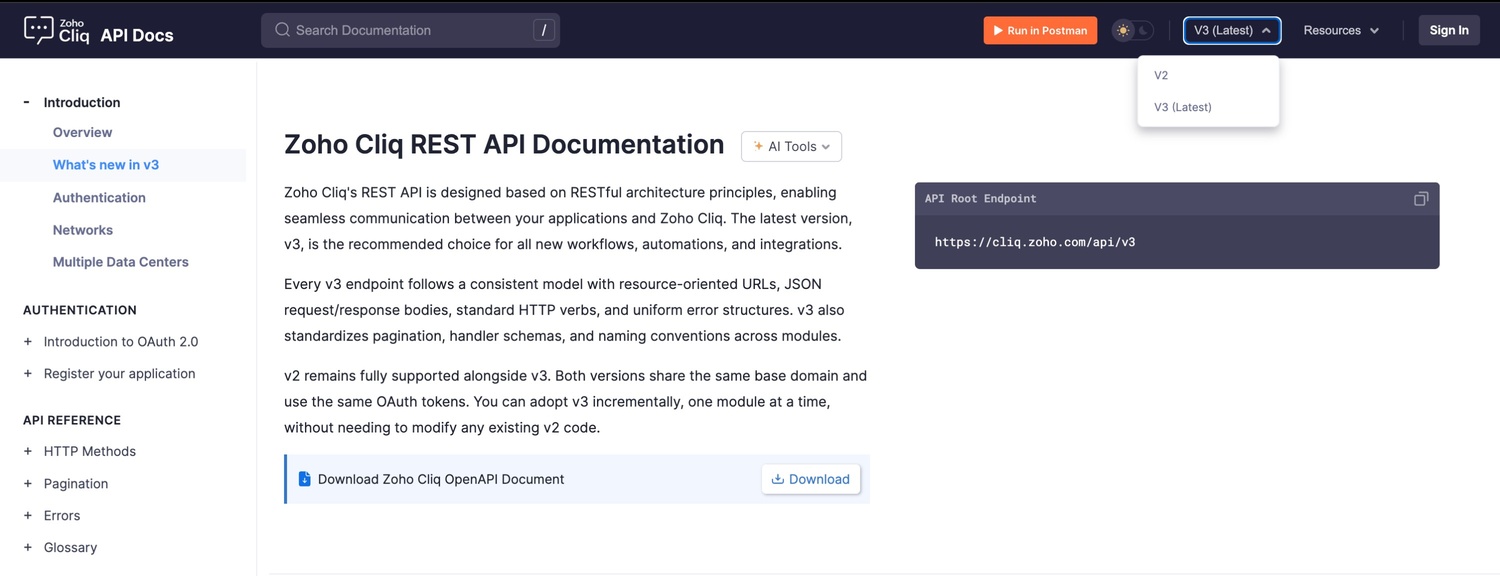
Task: Click the Zoho Cliq REST API Documentation title
Action: point(504,145)
